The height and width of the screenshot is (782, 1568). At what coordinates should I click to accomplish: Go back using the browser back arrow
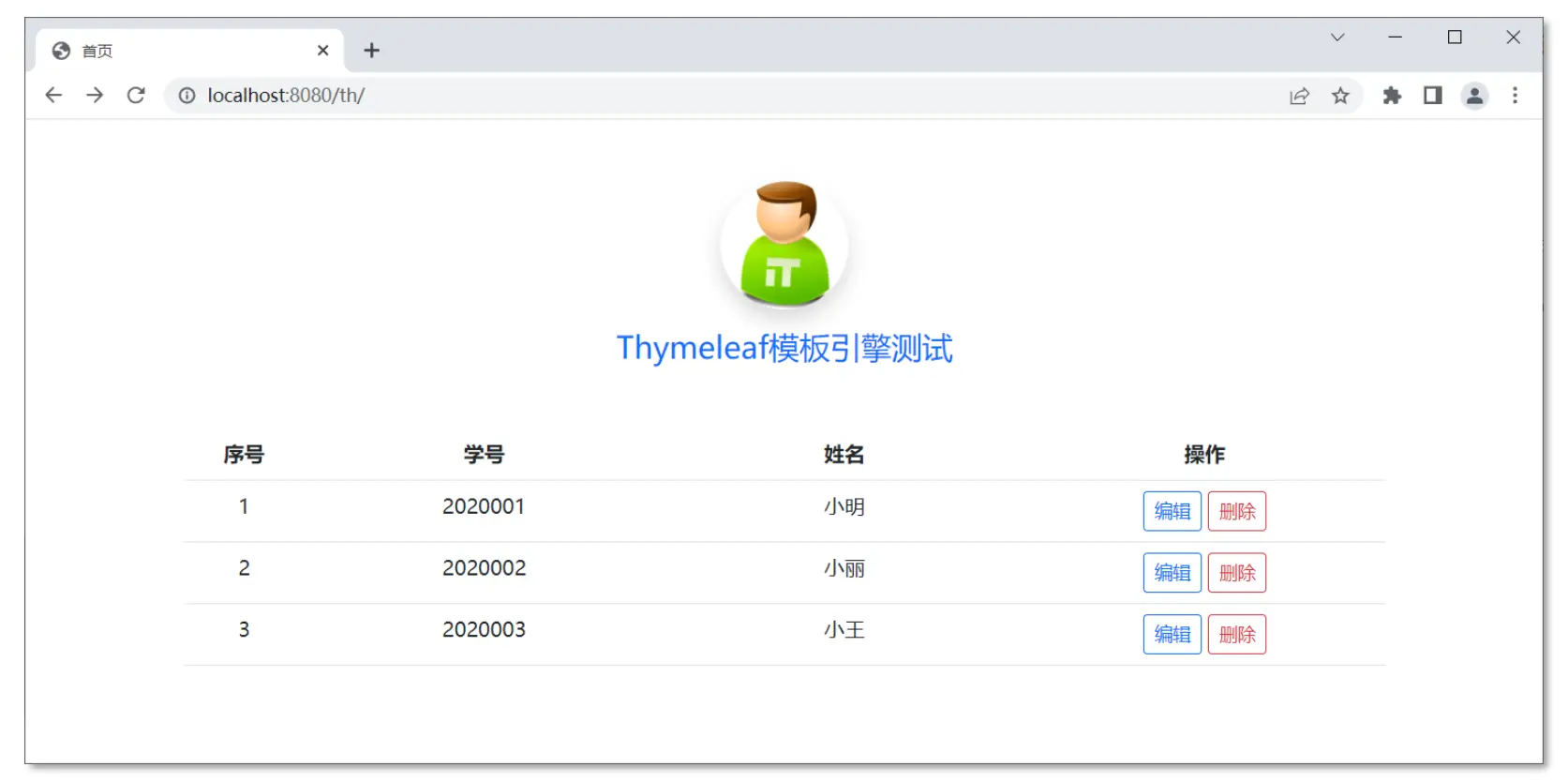pyautogui.click(x=53, y=96)
